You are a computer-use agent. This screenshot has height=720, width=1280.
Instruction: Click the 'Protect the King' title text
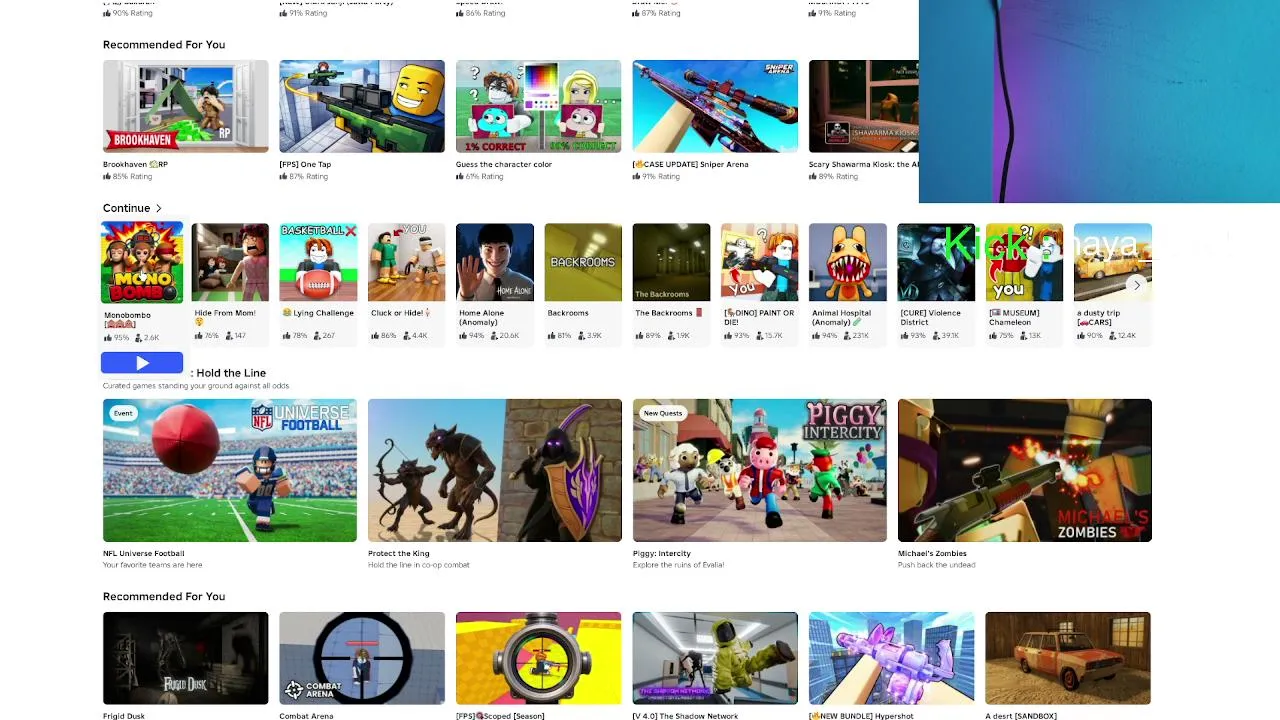point(398,553)
